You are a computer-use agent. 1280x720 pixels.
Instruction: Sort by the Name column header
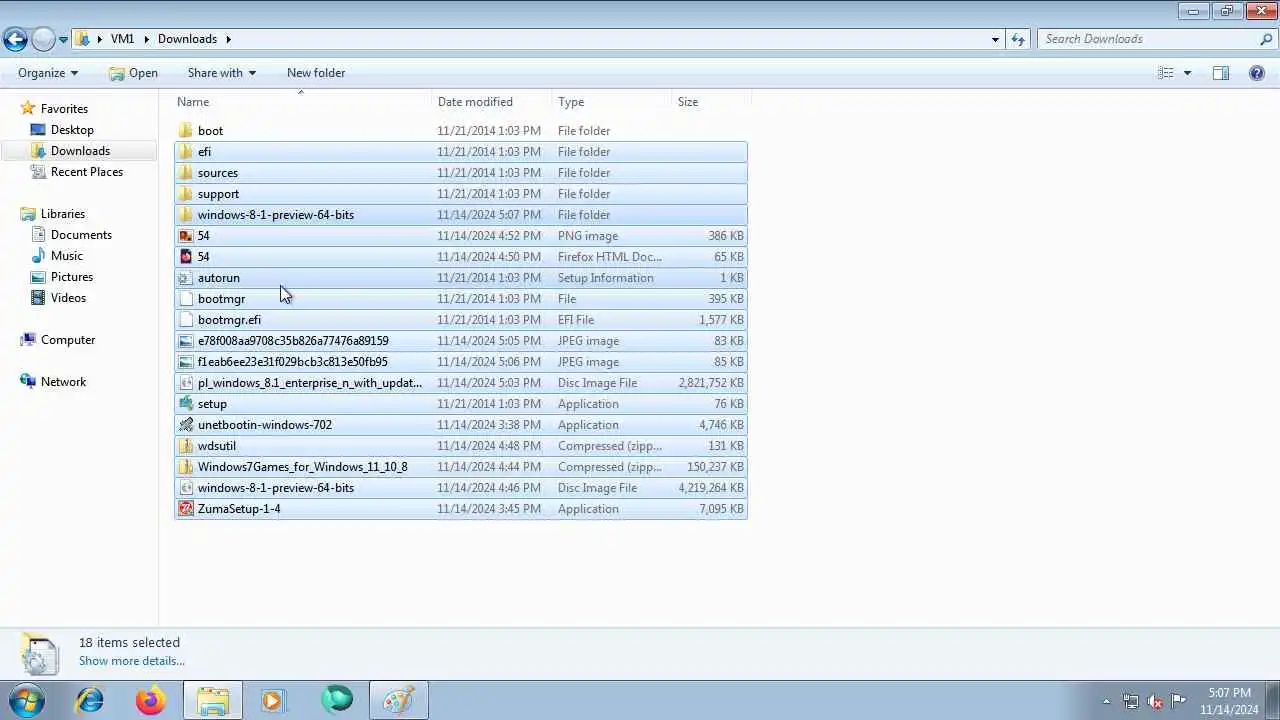(303, 102)
